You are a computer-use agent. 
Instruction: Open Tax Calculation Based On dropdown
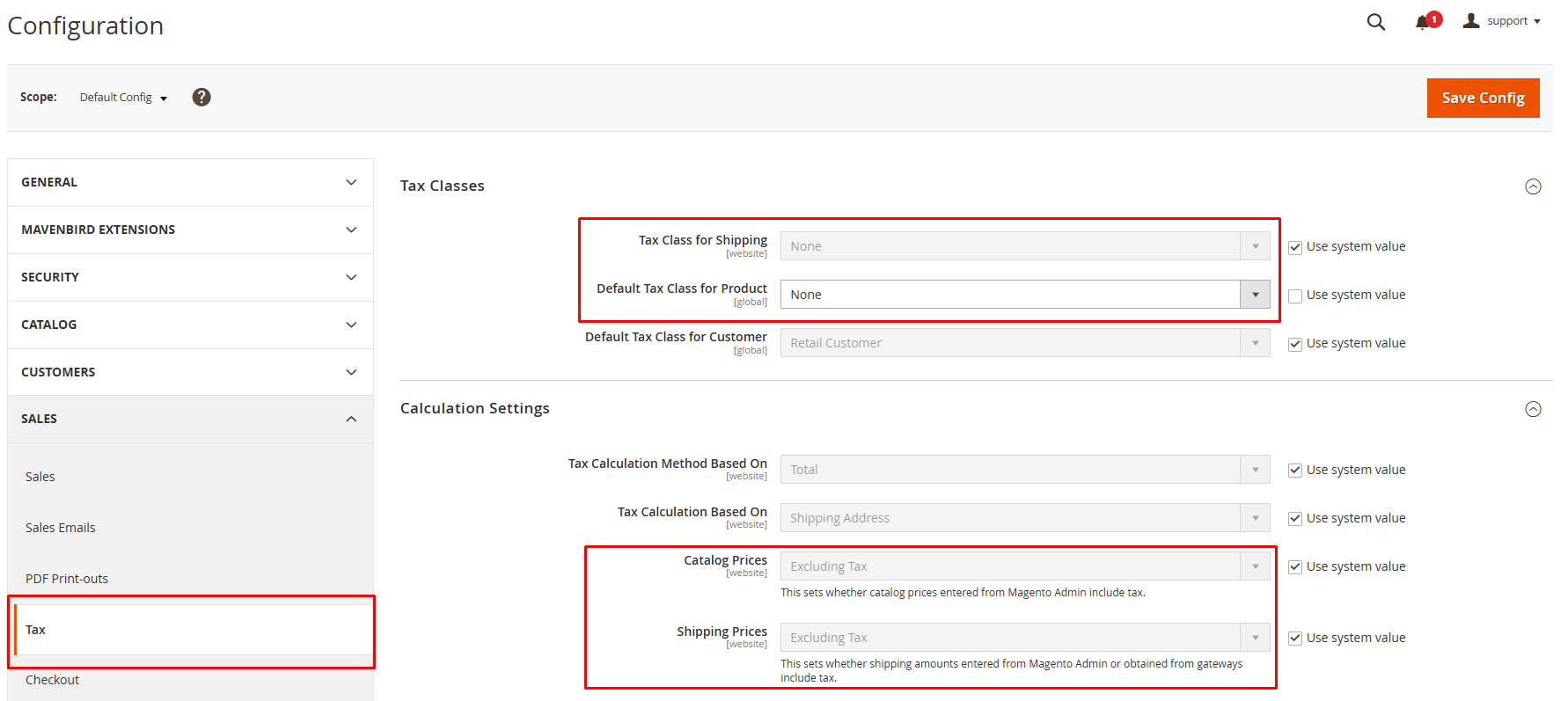point(1025,518)
